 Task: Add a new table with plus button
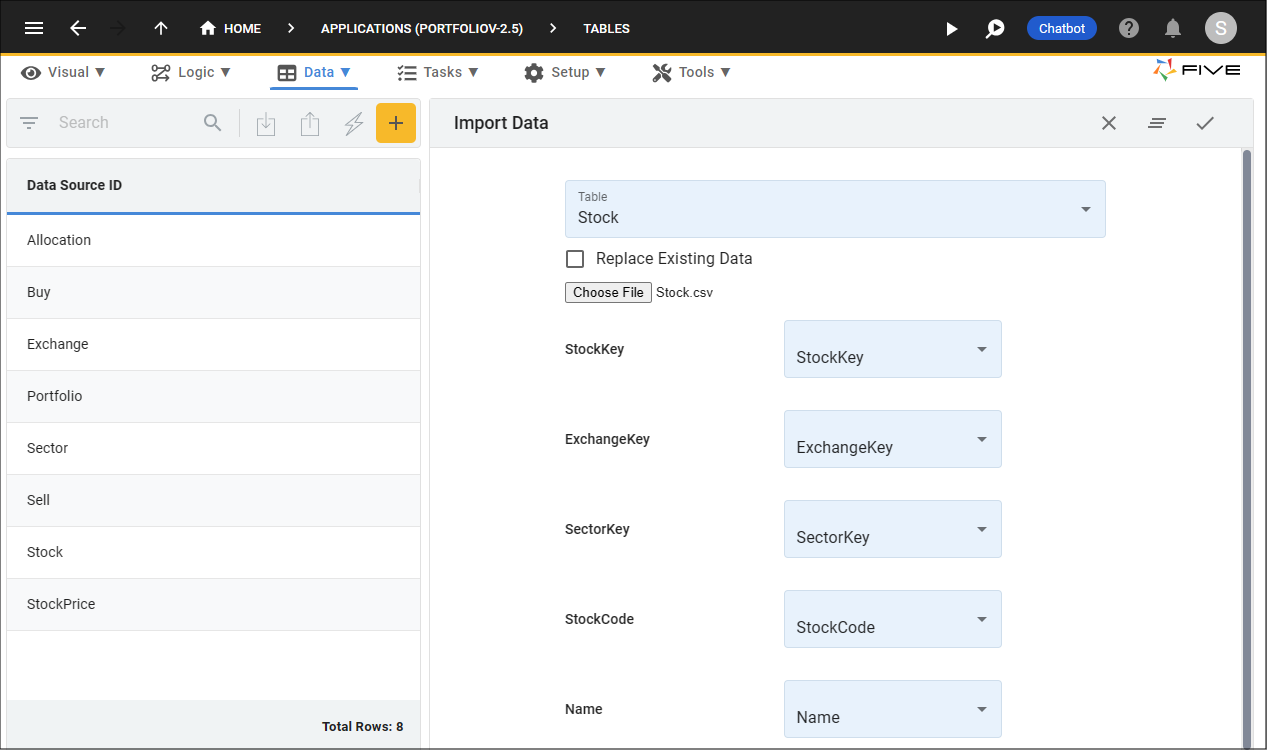pyautogui.click(x=396, y=123)
